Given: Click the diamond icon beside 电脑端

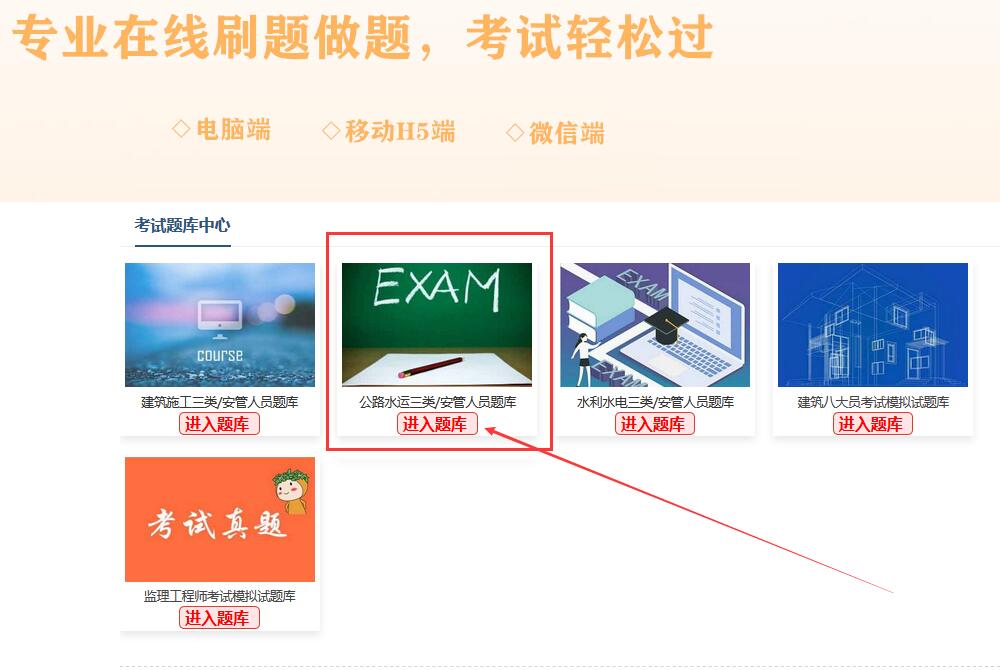Looking at the screenshot, I should pyautogui.click(x=181, y=129).
